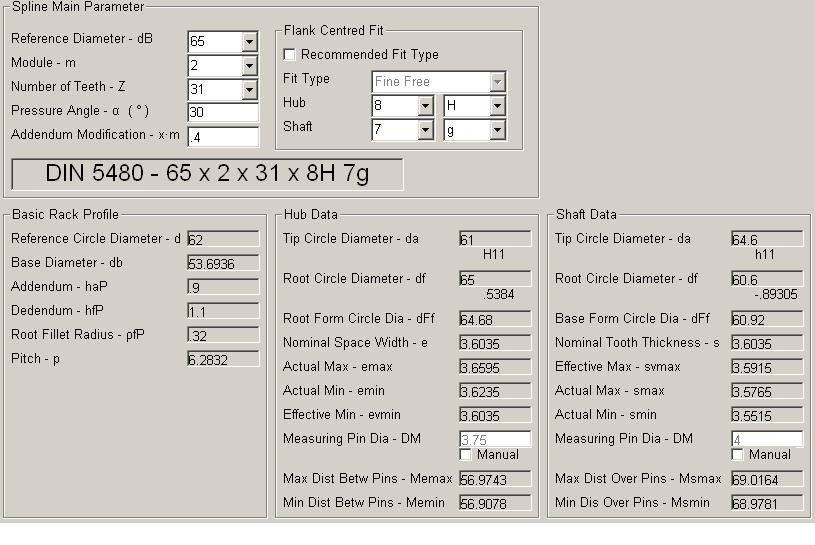Select Hub Root Form Circle Dia value 64.68
The width and height of the screenshot is (815, 545).
click(495, 319)
